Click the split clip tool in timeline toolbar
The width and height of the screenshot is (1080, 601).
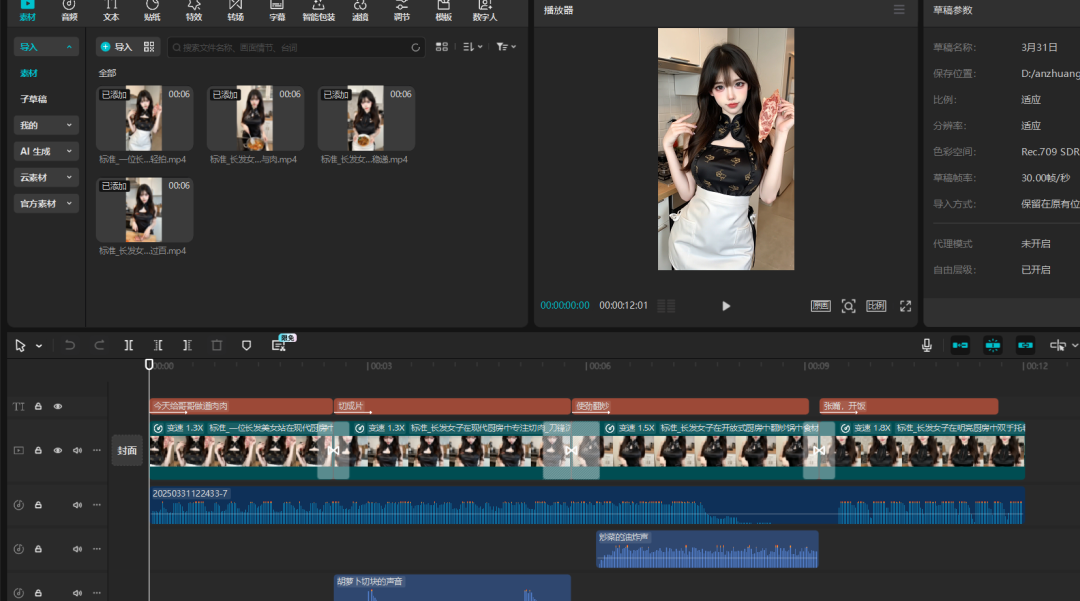[x=129, y=345]
